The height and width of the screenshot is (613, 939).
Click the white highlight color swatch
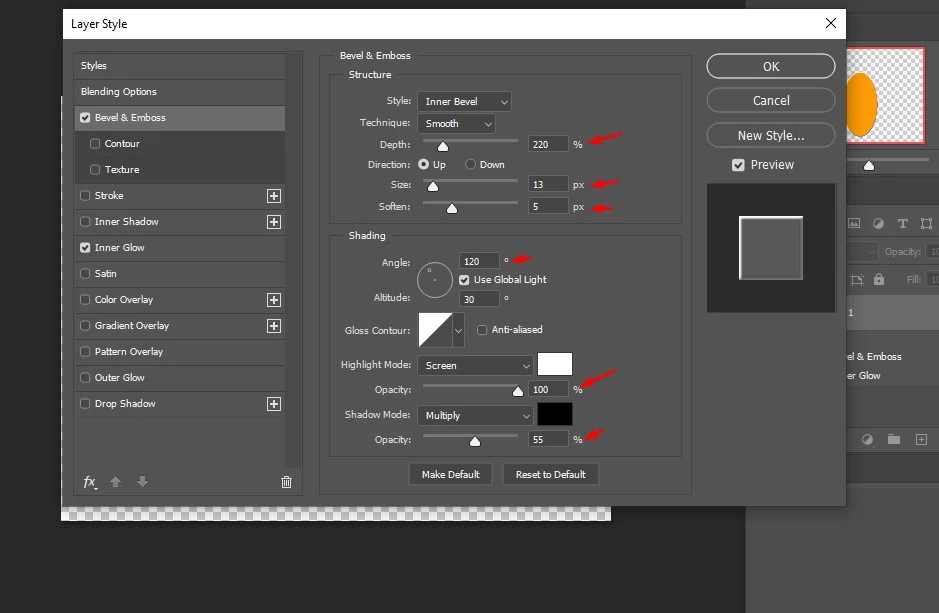(555, 364)
